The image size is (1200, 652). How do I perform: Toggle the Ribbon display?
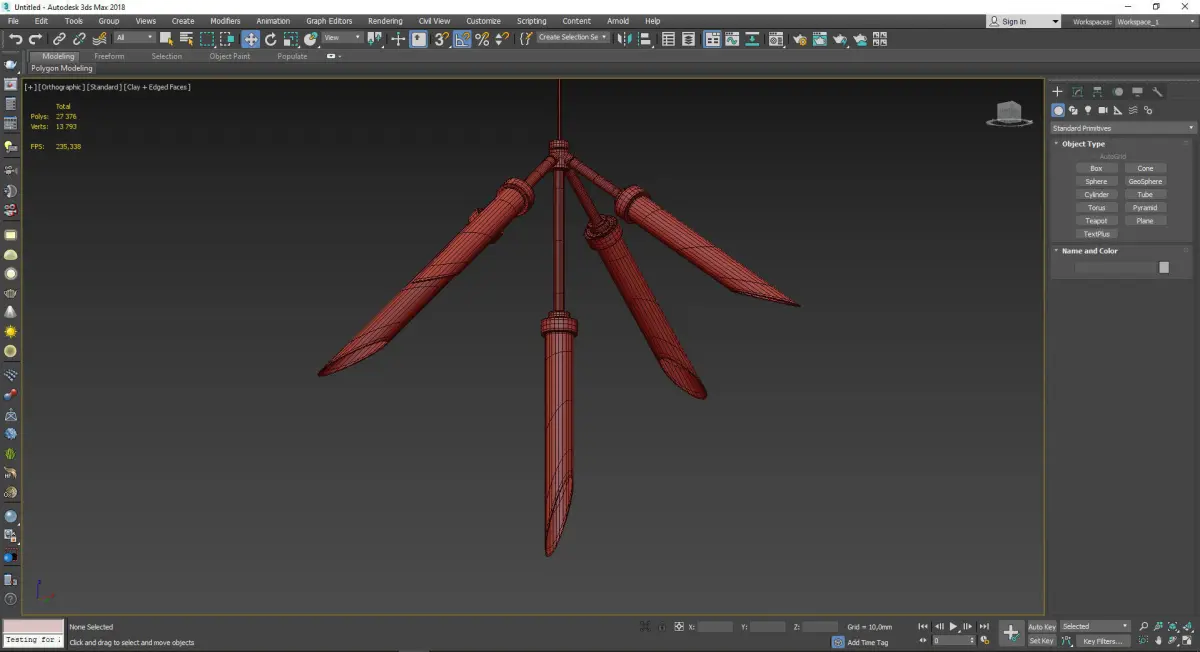[713, 39]
